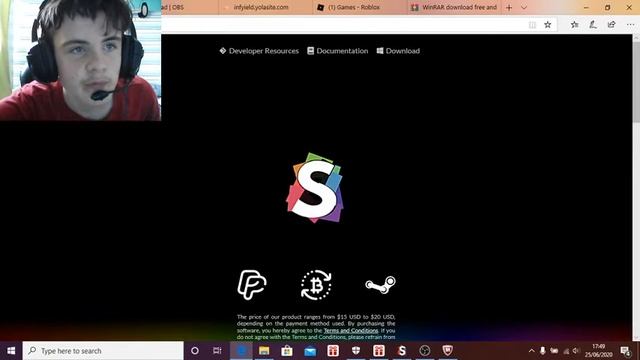Toggle reading view icon in address bar

pos(532,25)
